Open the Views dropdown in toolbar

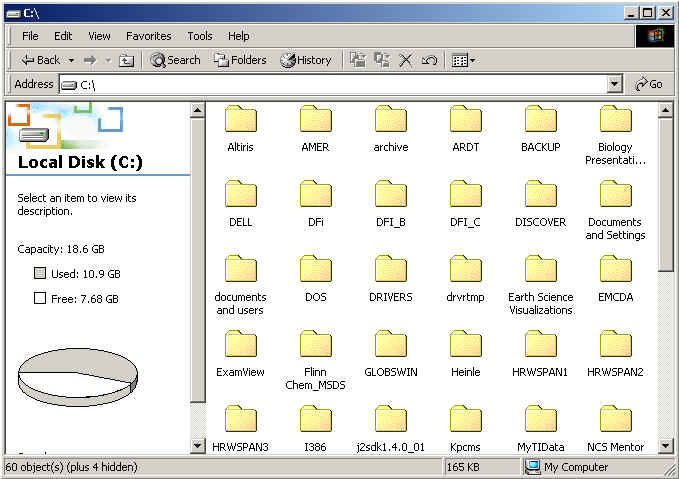[463, 60]
